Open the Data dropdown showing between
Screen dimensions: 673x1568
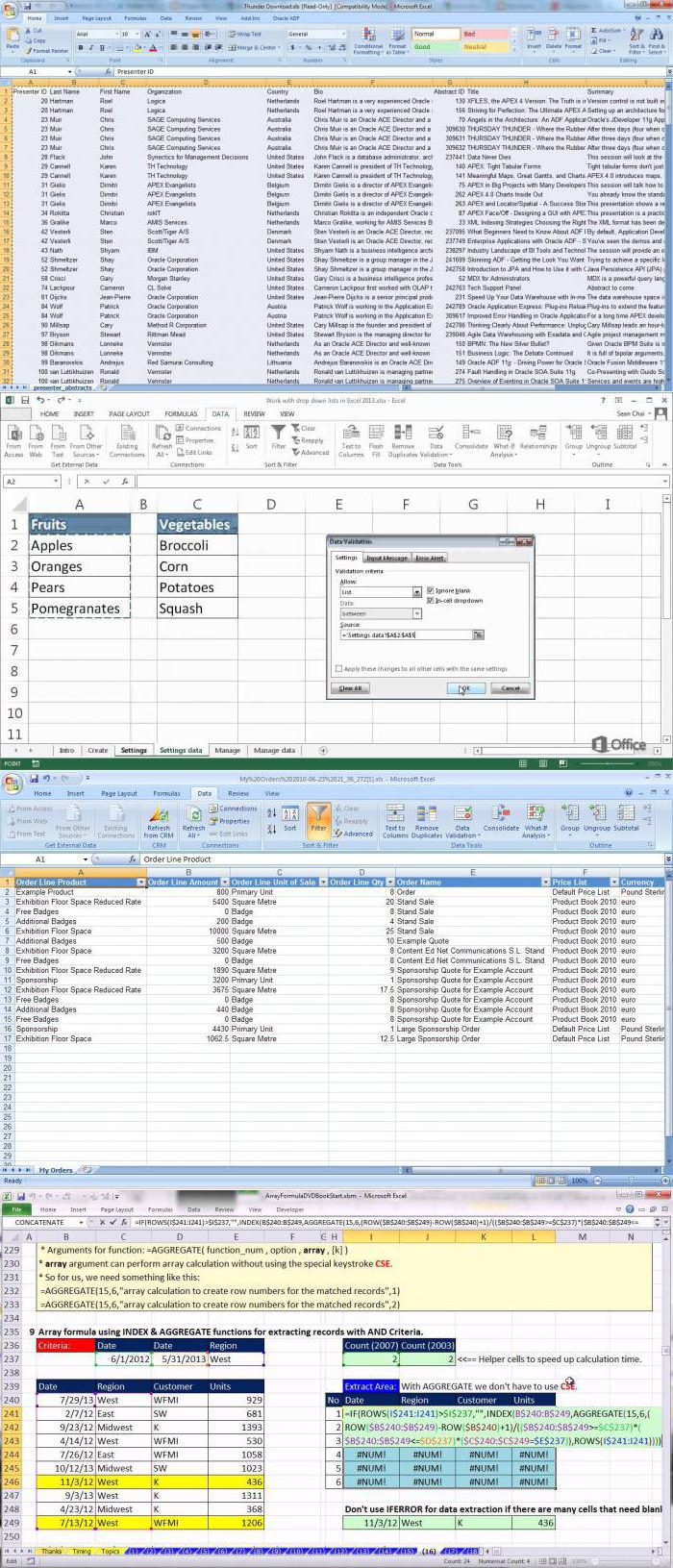click(417, 613)
